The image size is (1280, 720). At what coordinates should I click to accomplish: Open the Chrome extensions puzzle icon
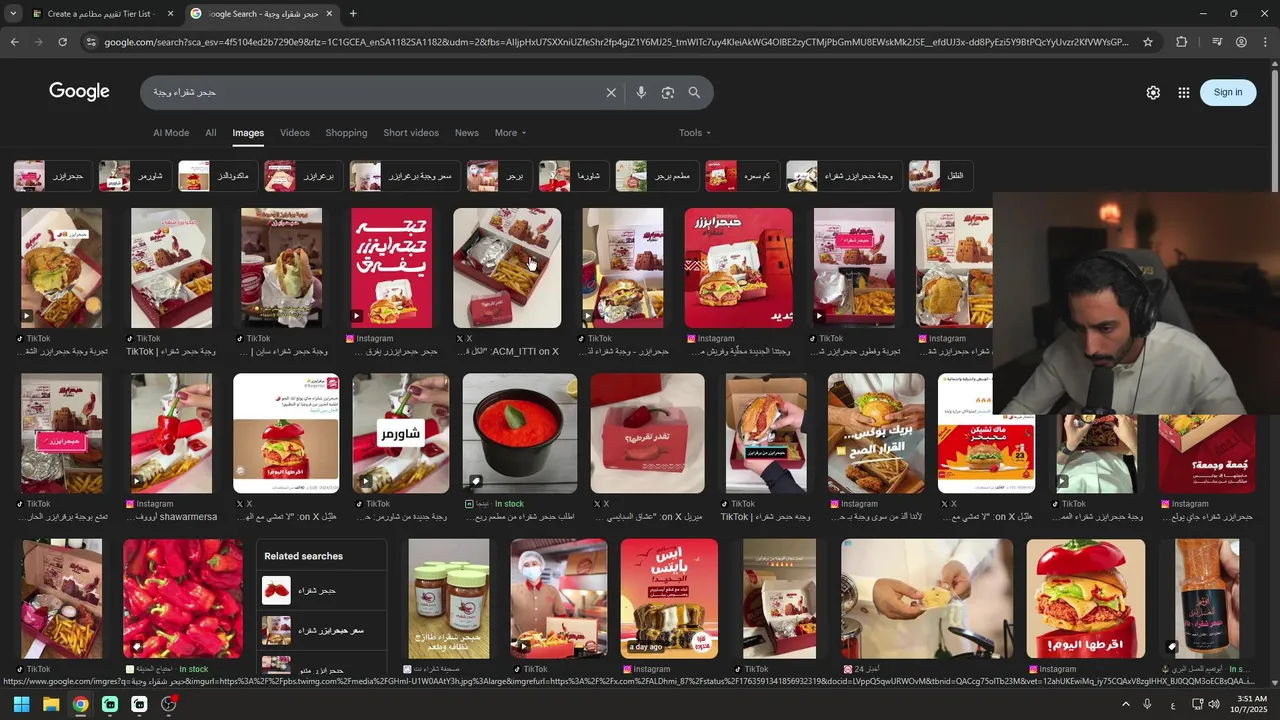click(x=1181, y=42)
